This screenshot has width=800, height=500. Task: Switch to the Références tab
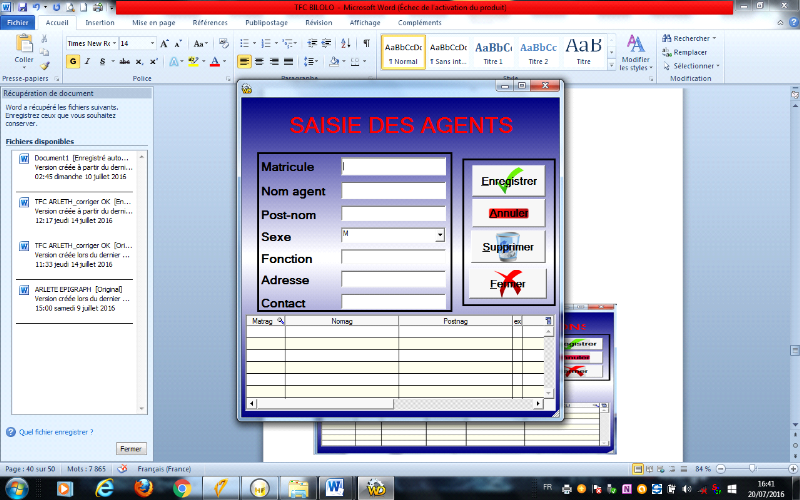click(x=210, y=22)
